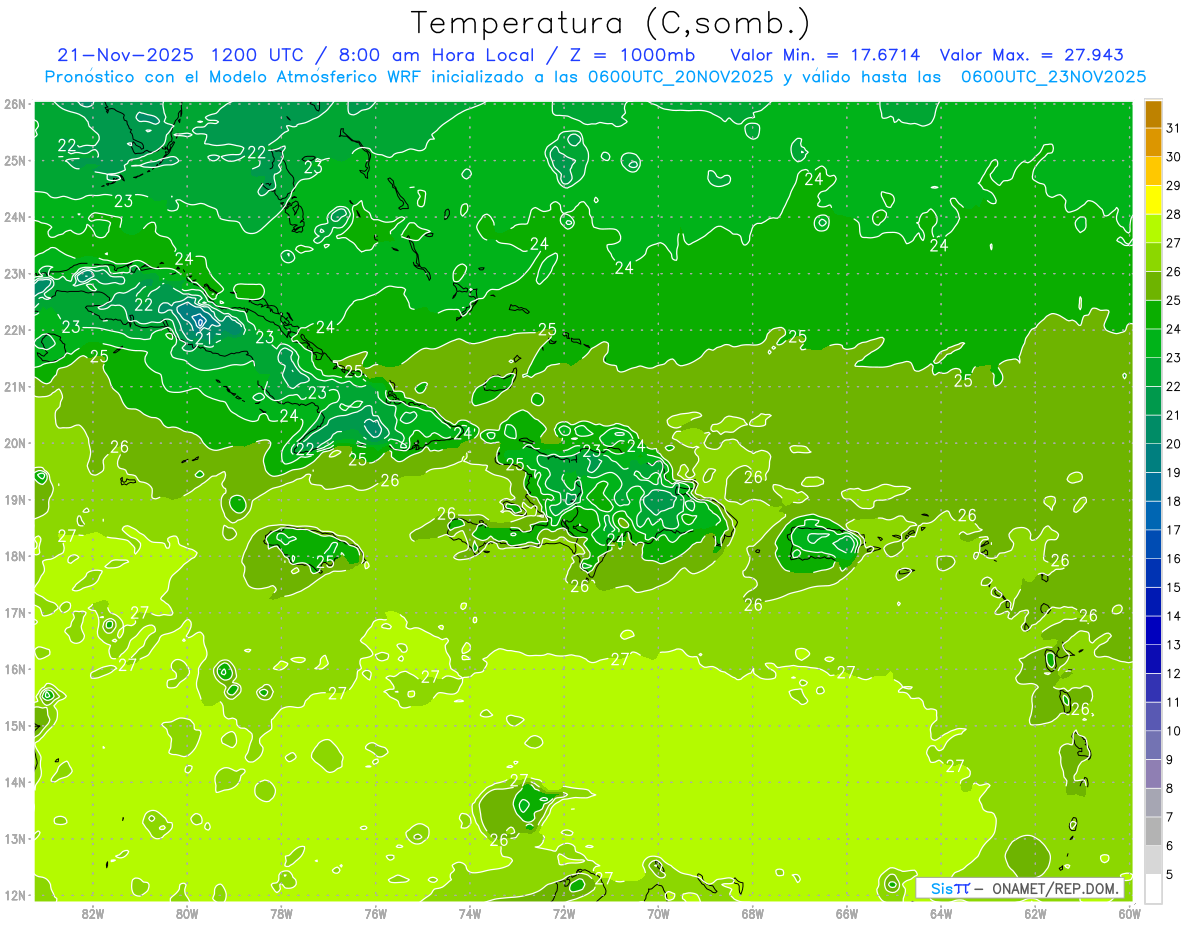The width and height of the screenshot is (1200, 927).
Task: Click the legend scale value 19
Action: pos(1173,473)
